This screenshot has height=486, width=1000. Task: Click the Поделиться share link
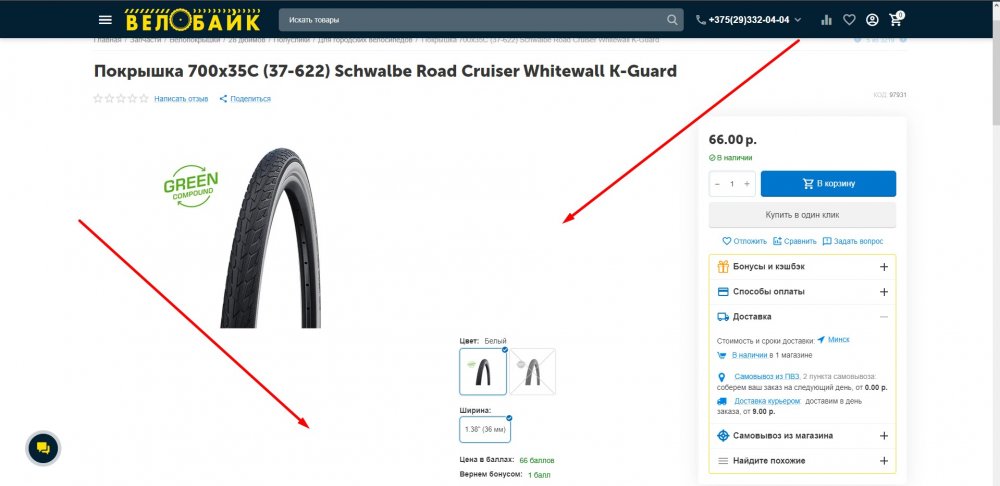[245, 99]
